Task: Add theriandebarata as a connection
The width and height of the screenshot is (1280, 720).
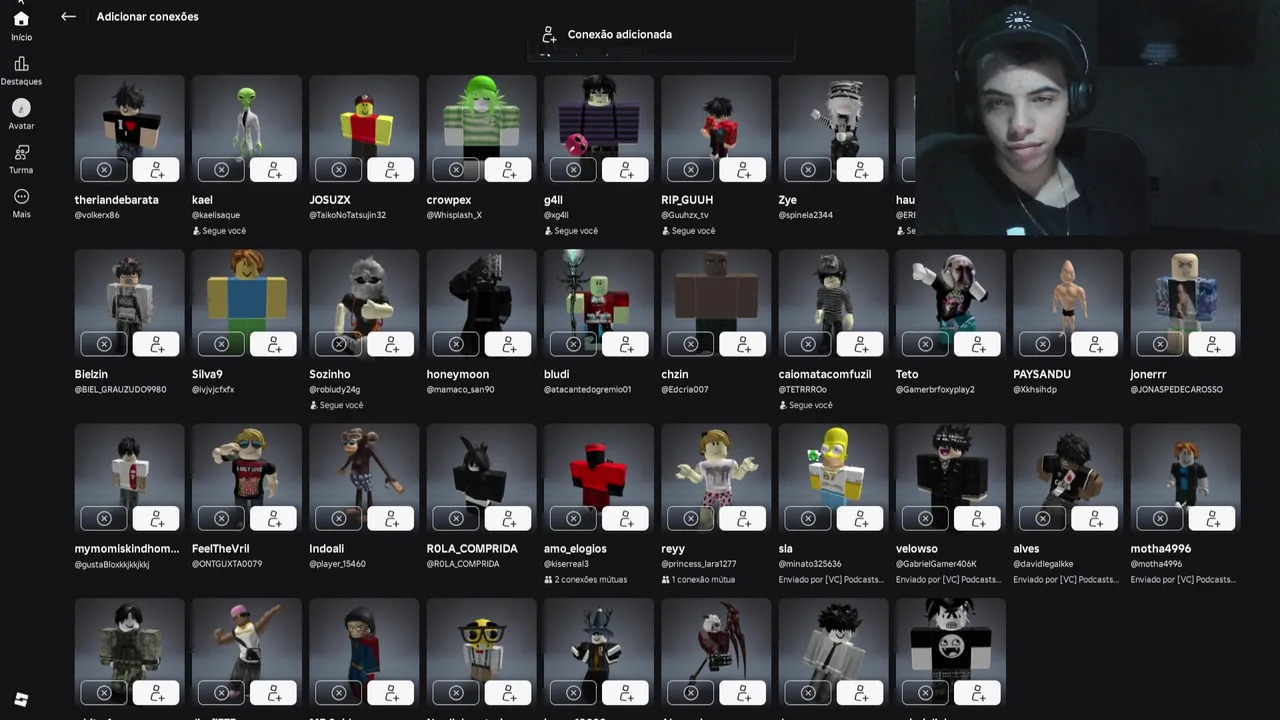Action: coord(156,170)
